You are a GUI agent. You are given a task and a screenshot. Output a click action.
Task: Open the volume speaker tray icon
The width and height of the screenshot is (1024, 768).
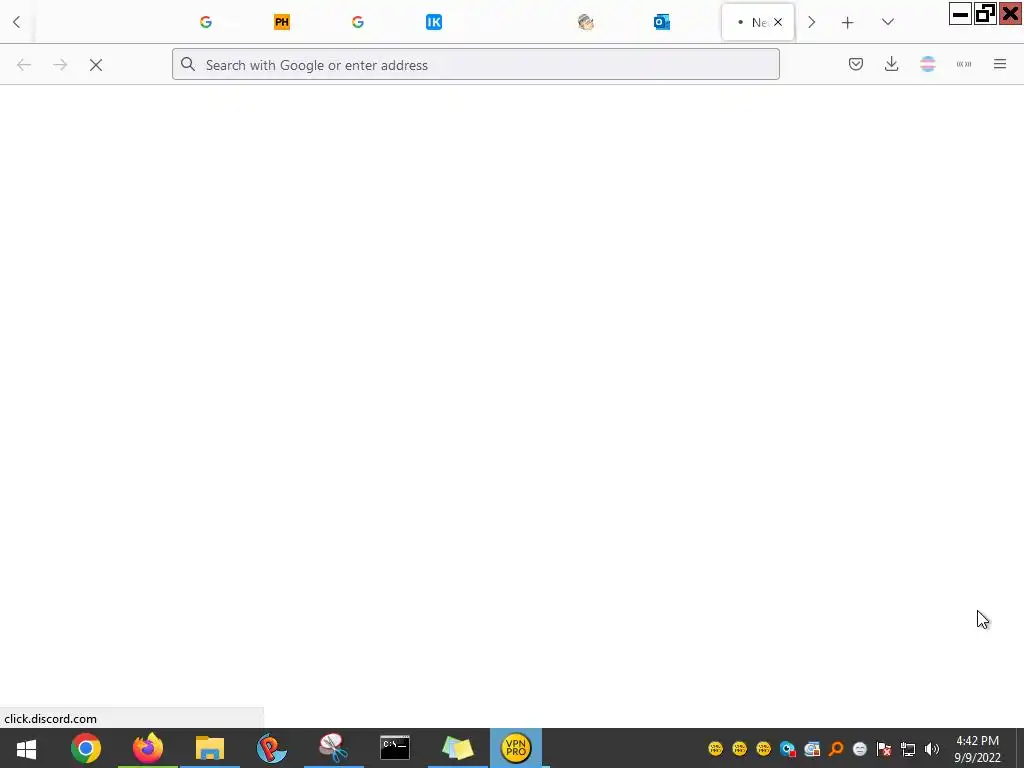coord(932,749)
